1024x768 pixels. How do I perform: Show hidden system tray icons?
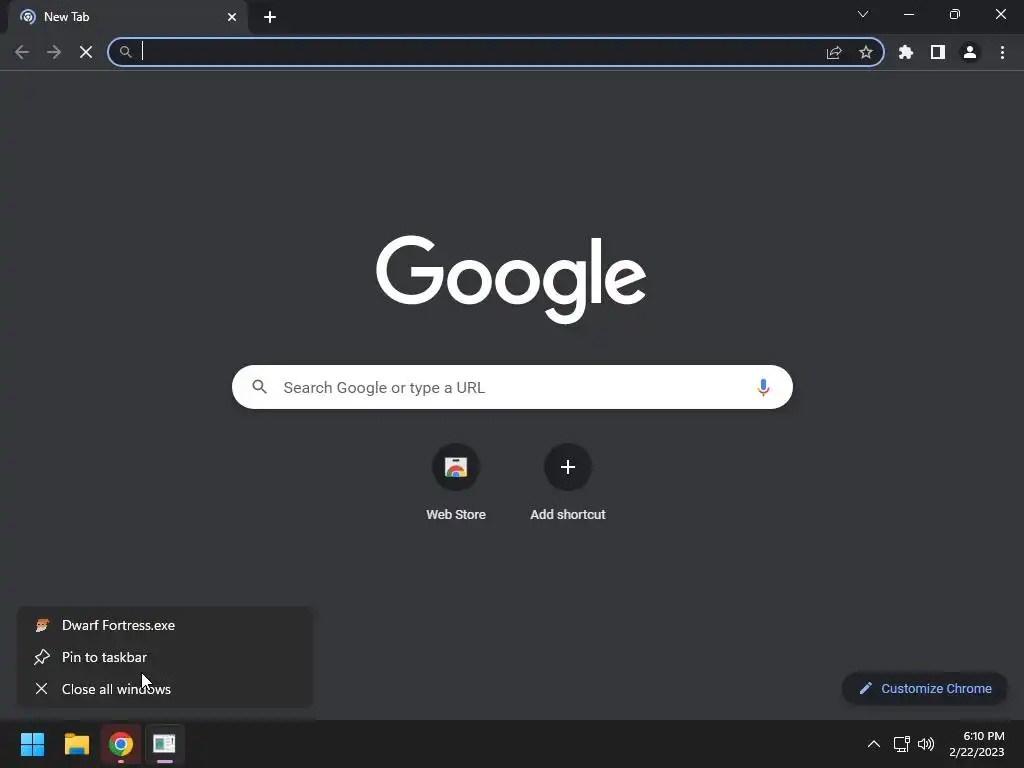(x=873, y=744)
